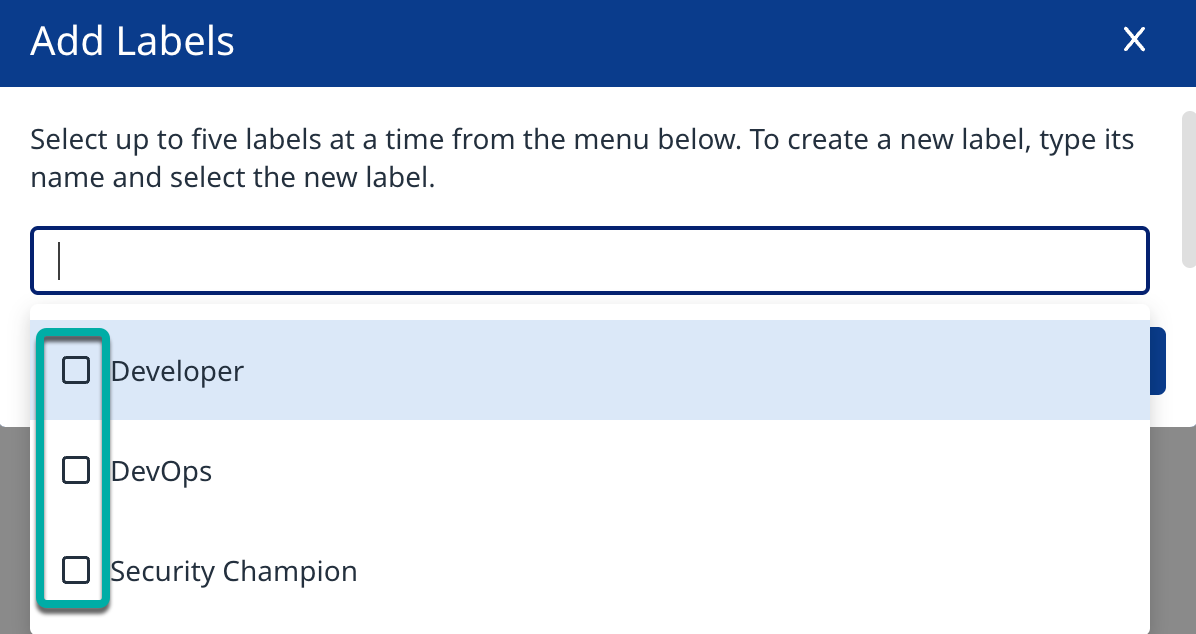Choose the DevOps label option
This screenshot has height=634, width=1196.
[161, 471]
